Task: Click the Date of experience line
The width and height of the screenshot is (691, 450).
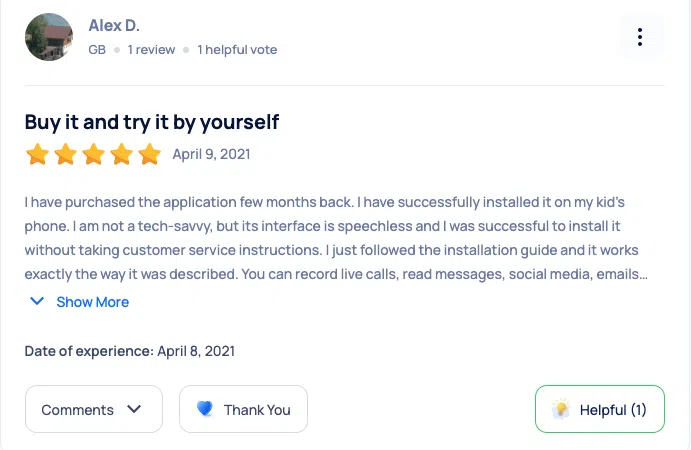Action: (130, 351)
